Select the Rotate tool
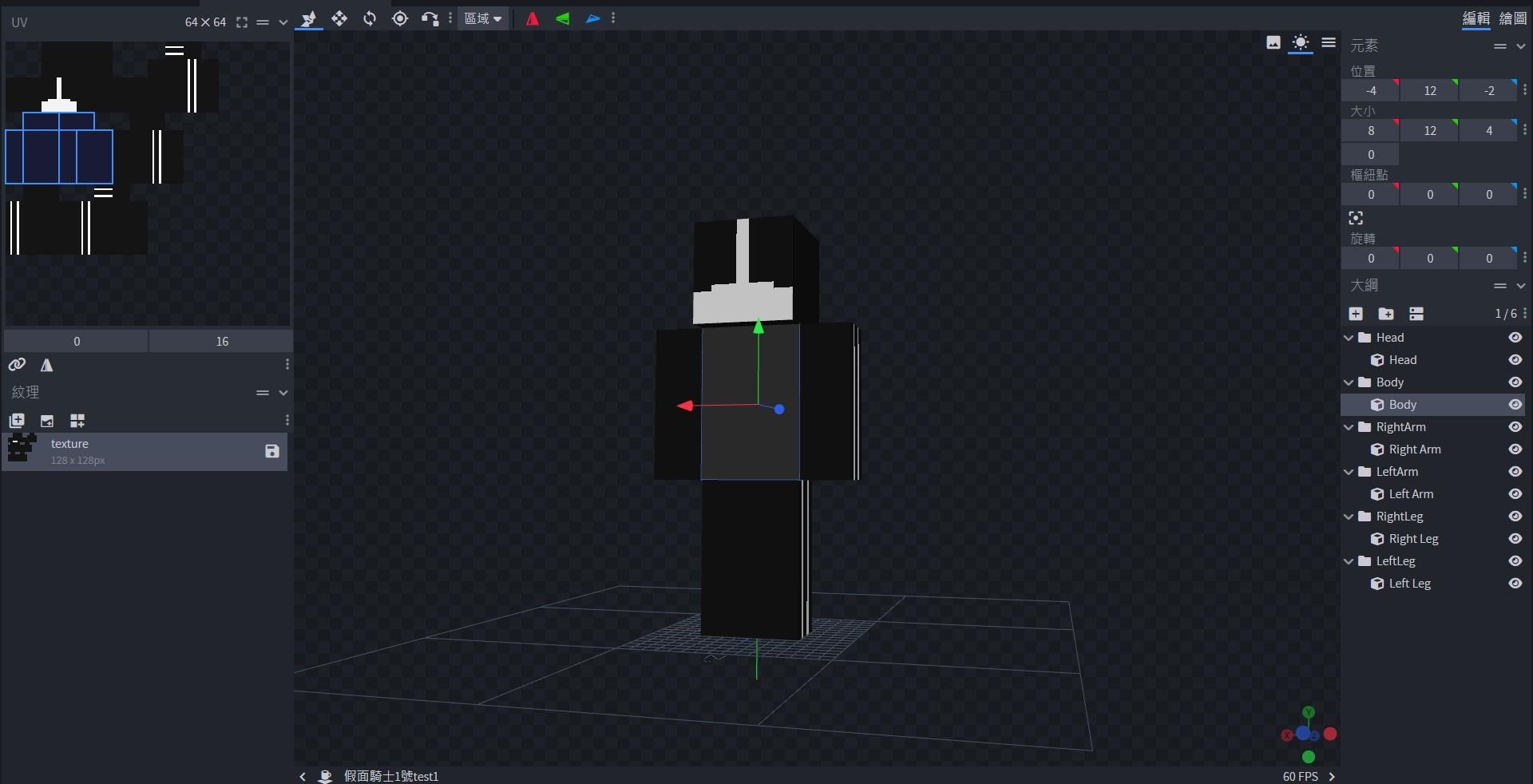Screen dimensions: 1533x784 tap(370, 19)
